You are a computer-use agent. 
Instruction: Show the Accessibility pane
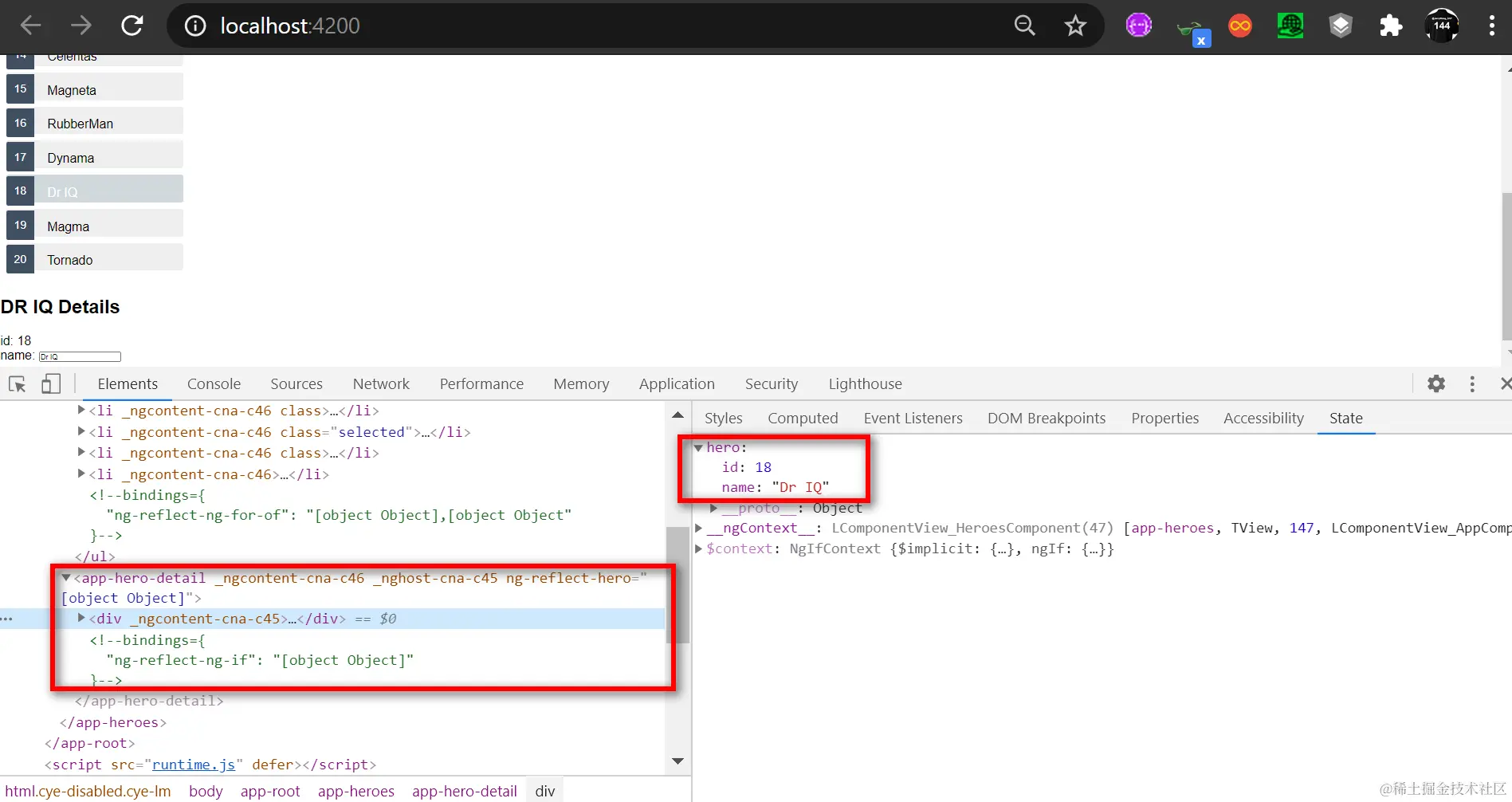[x=1263, y=419]
